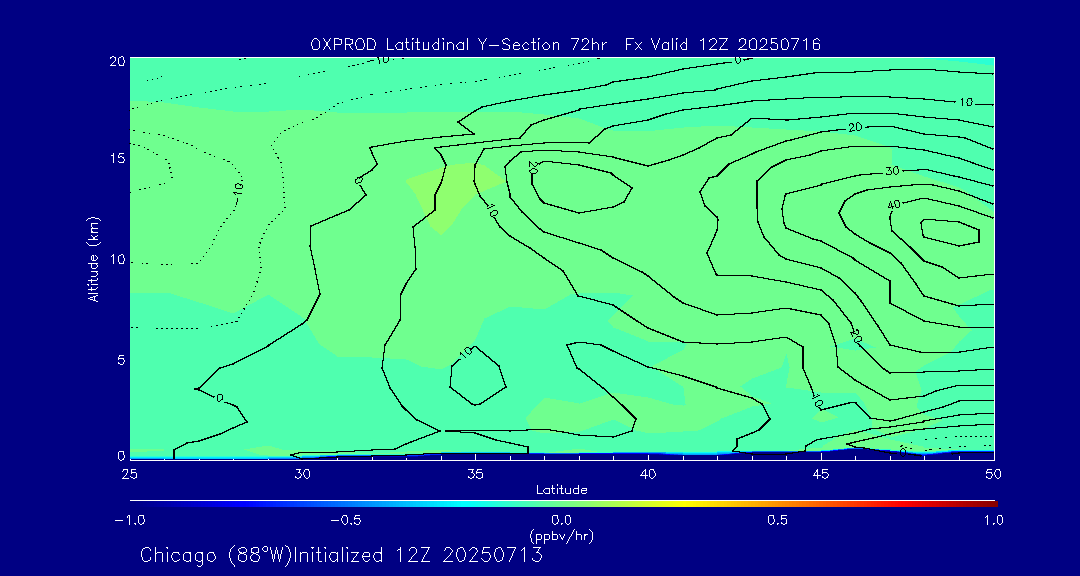Click 'Chicago (88°W)' caption text
Image resolution: width=1080 pixels, height=576 pixels.
point(216,555)
